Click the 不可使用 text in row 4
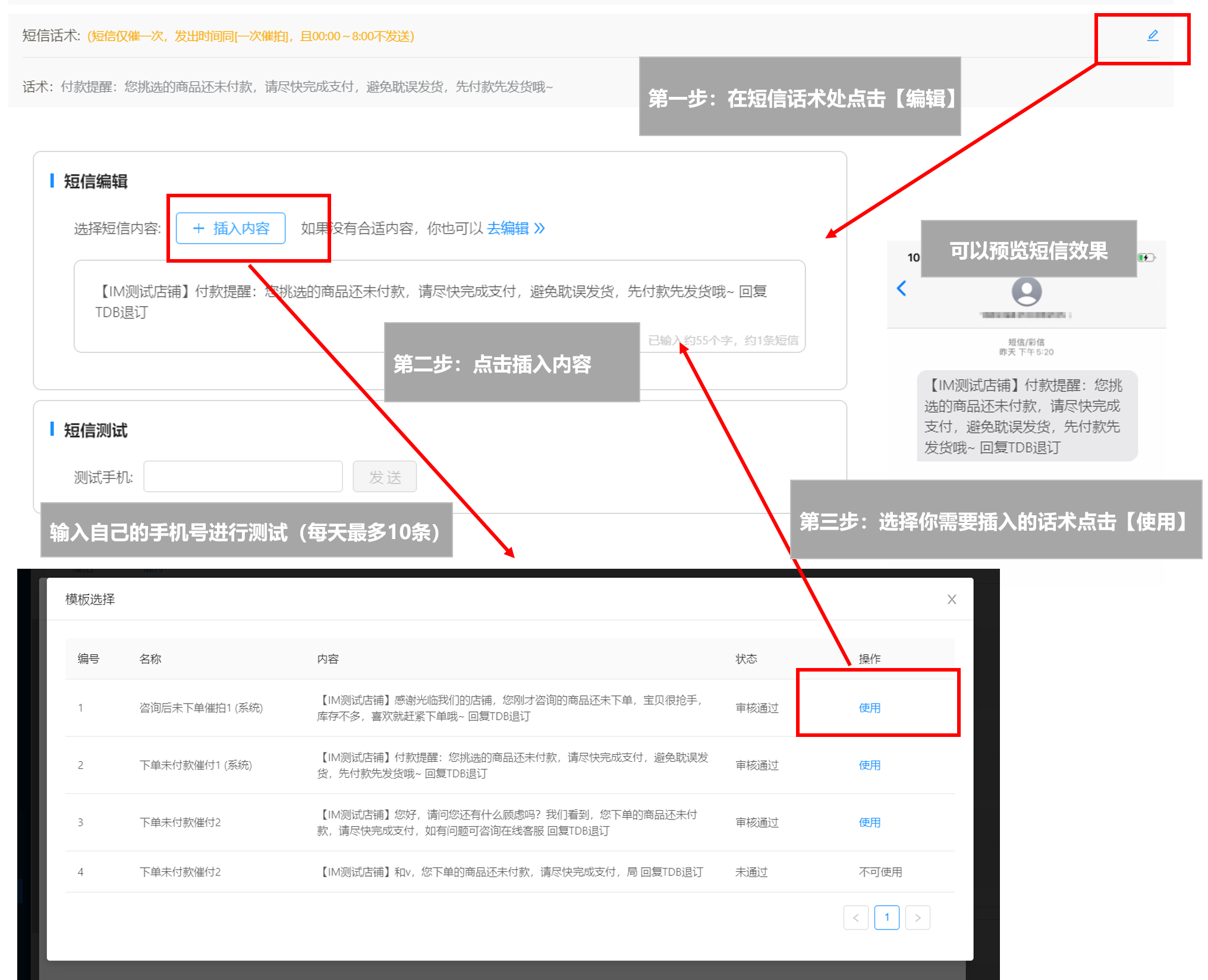 tap(880, 872)
